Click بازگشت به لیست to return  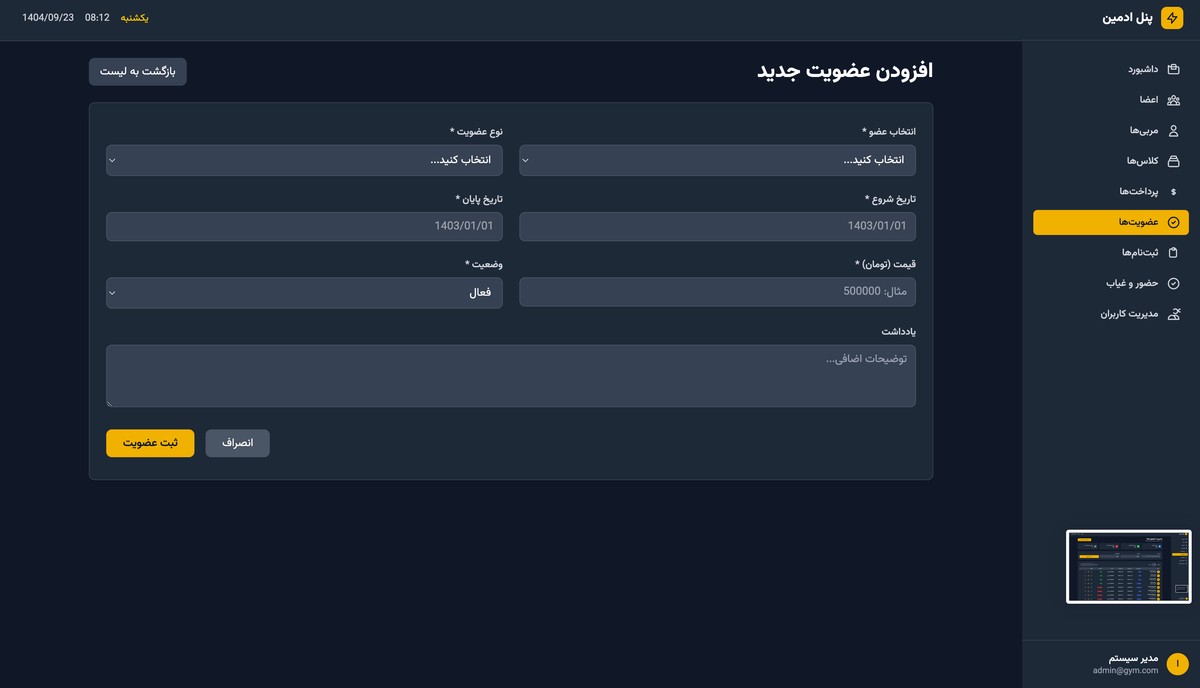tap(137, 71)
